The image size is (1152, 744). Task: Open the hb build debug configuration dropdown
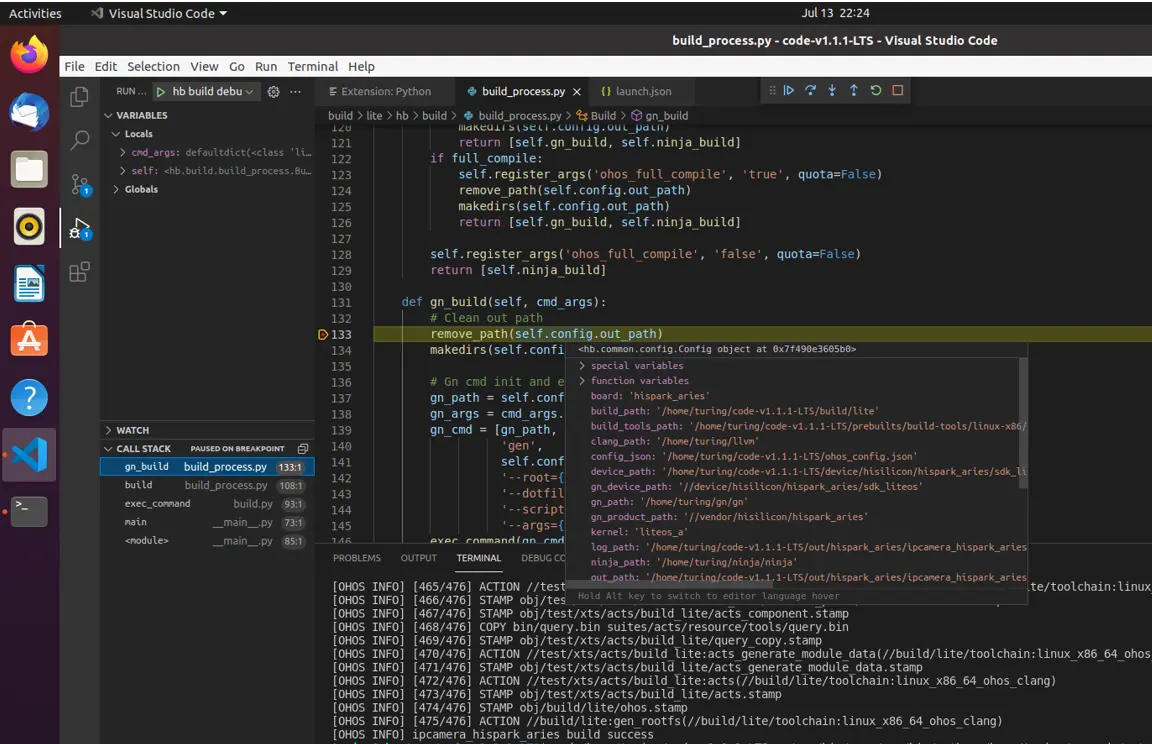click(212, 92)
